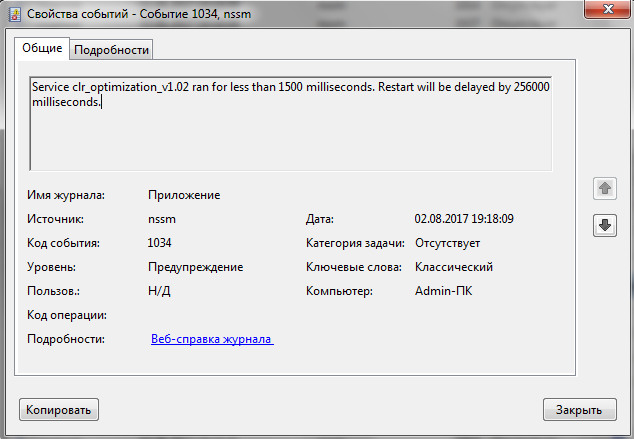Click the Дата label
The width and height of the screenshot is (634, 439).
[320, 219]
